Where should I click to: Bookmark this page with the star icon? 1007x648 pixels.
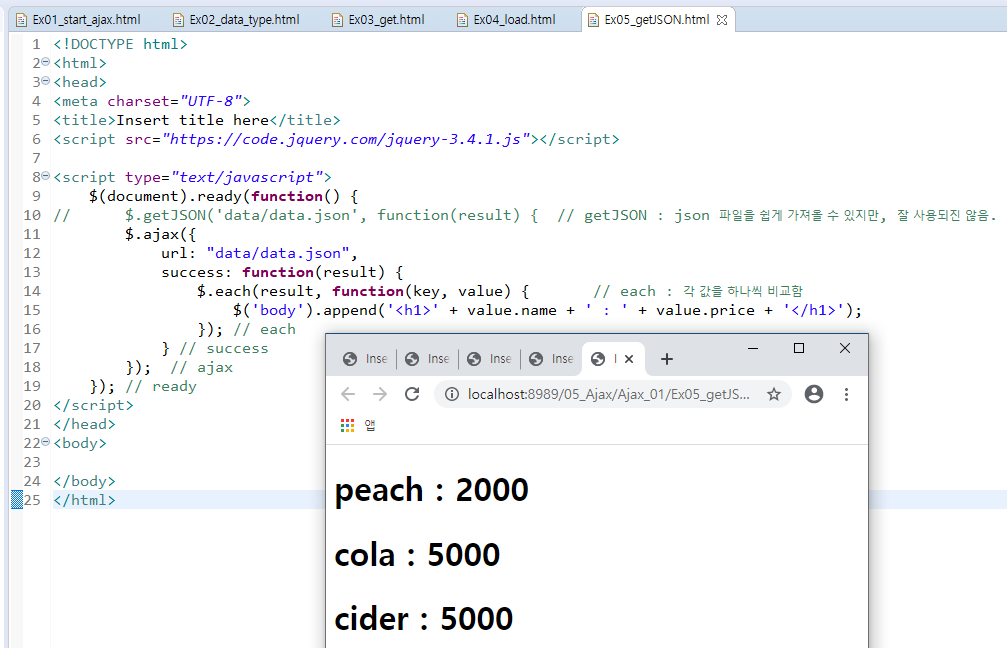coord(774,394)
